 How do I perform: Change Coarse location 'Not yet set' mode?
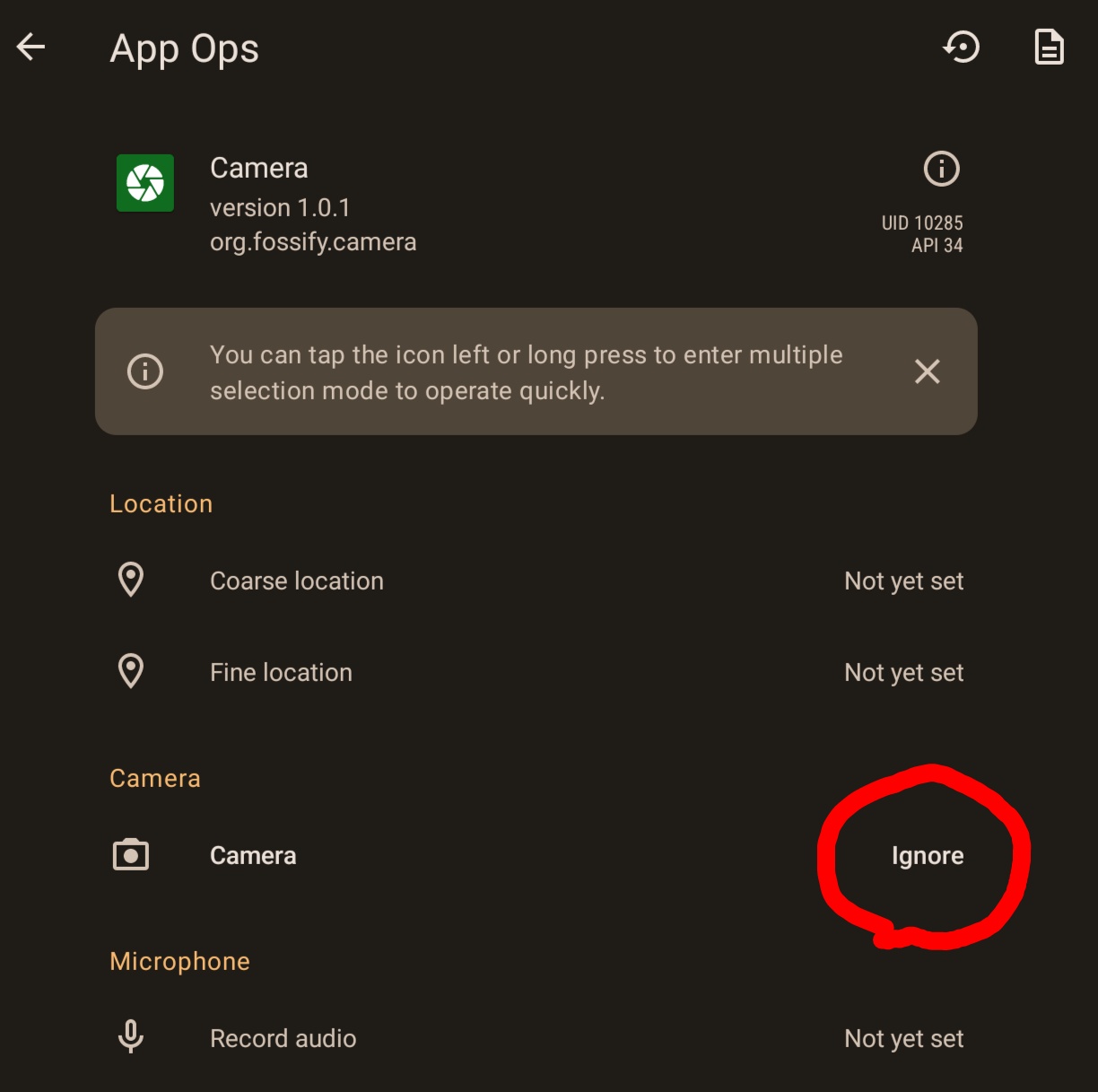coord(903,581)
